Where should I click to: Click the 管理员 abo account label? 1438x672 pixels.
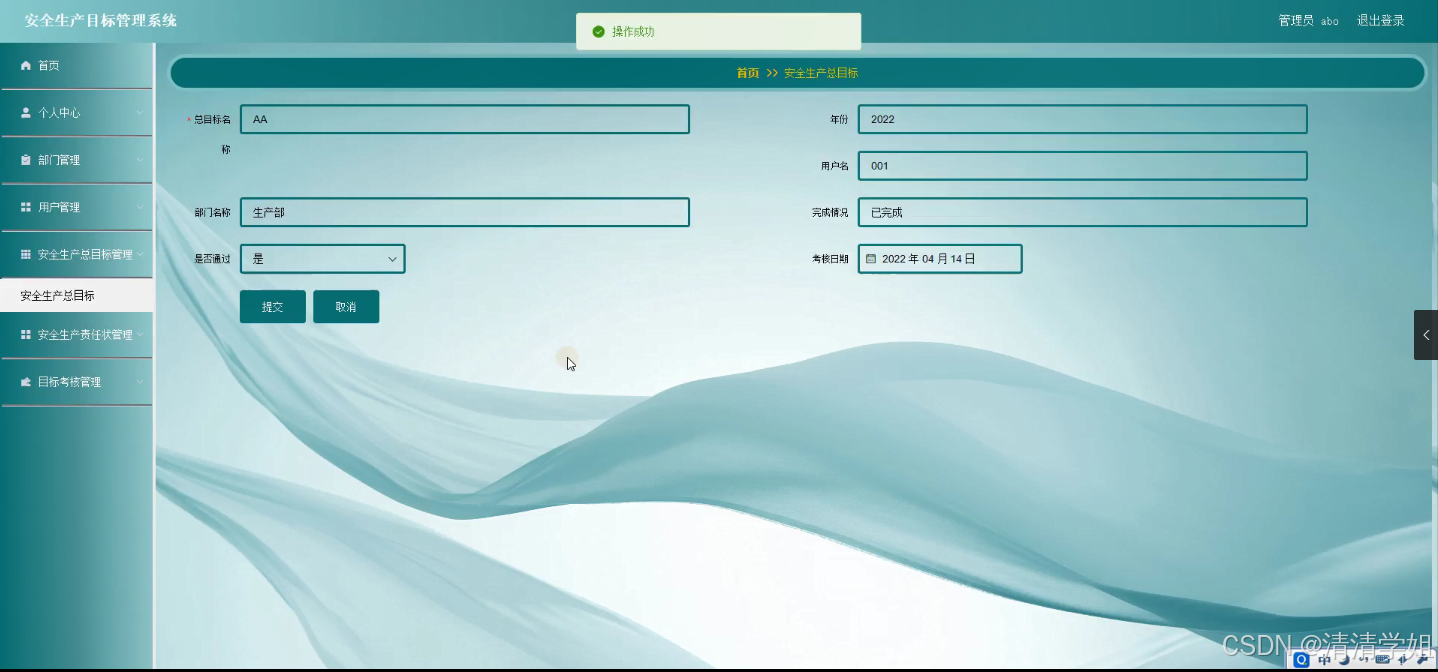[1308, 20]
